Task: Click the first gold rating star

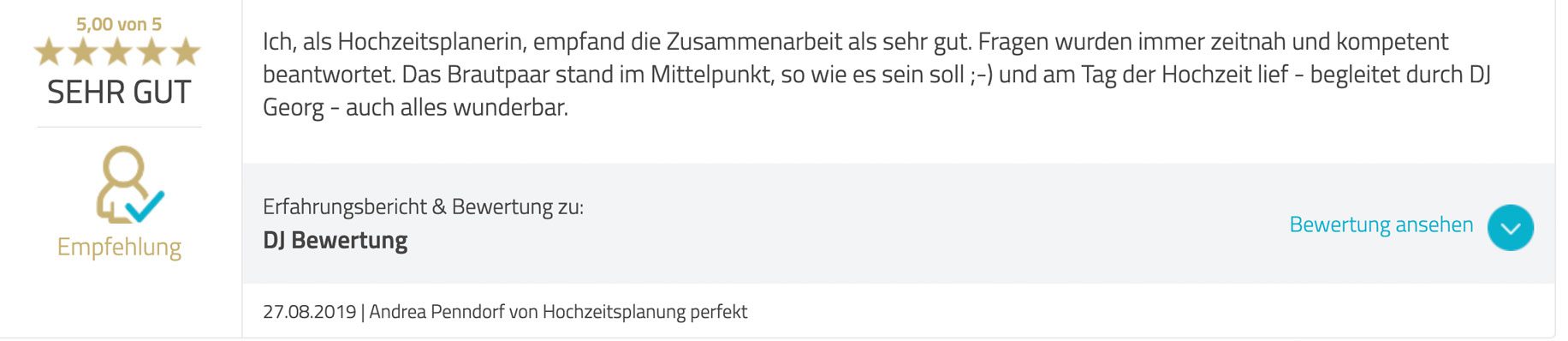Action: point(49,52)
